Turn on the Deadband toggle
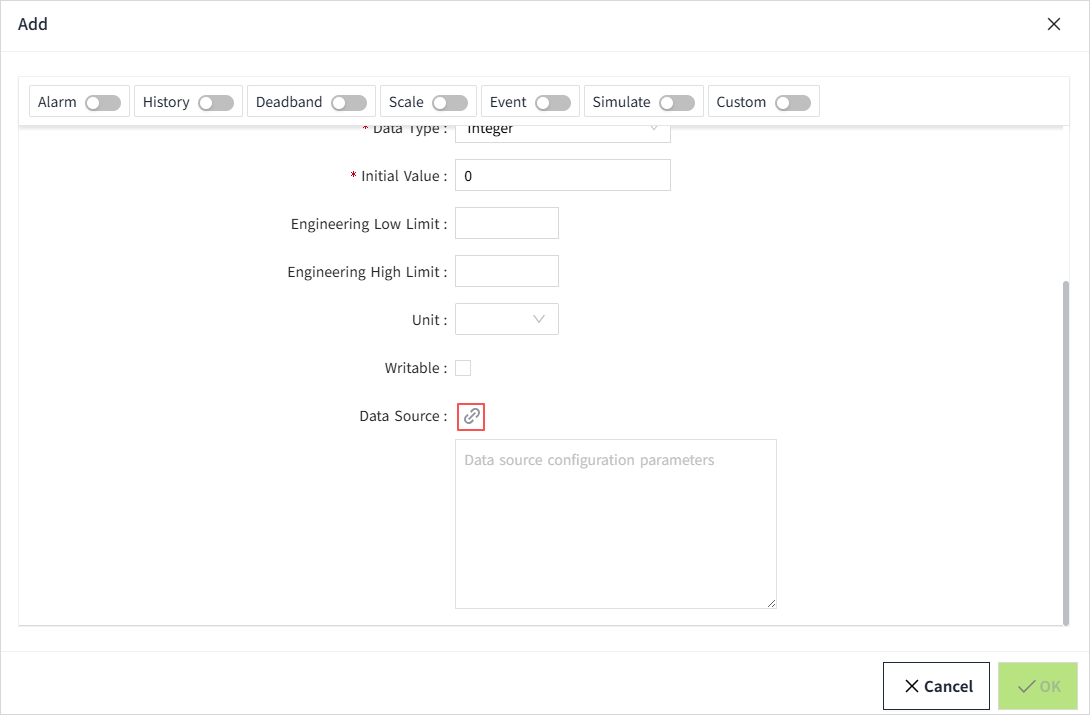The width and height of the screenshot is (1090, 715). [349, 103]
